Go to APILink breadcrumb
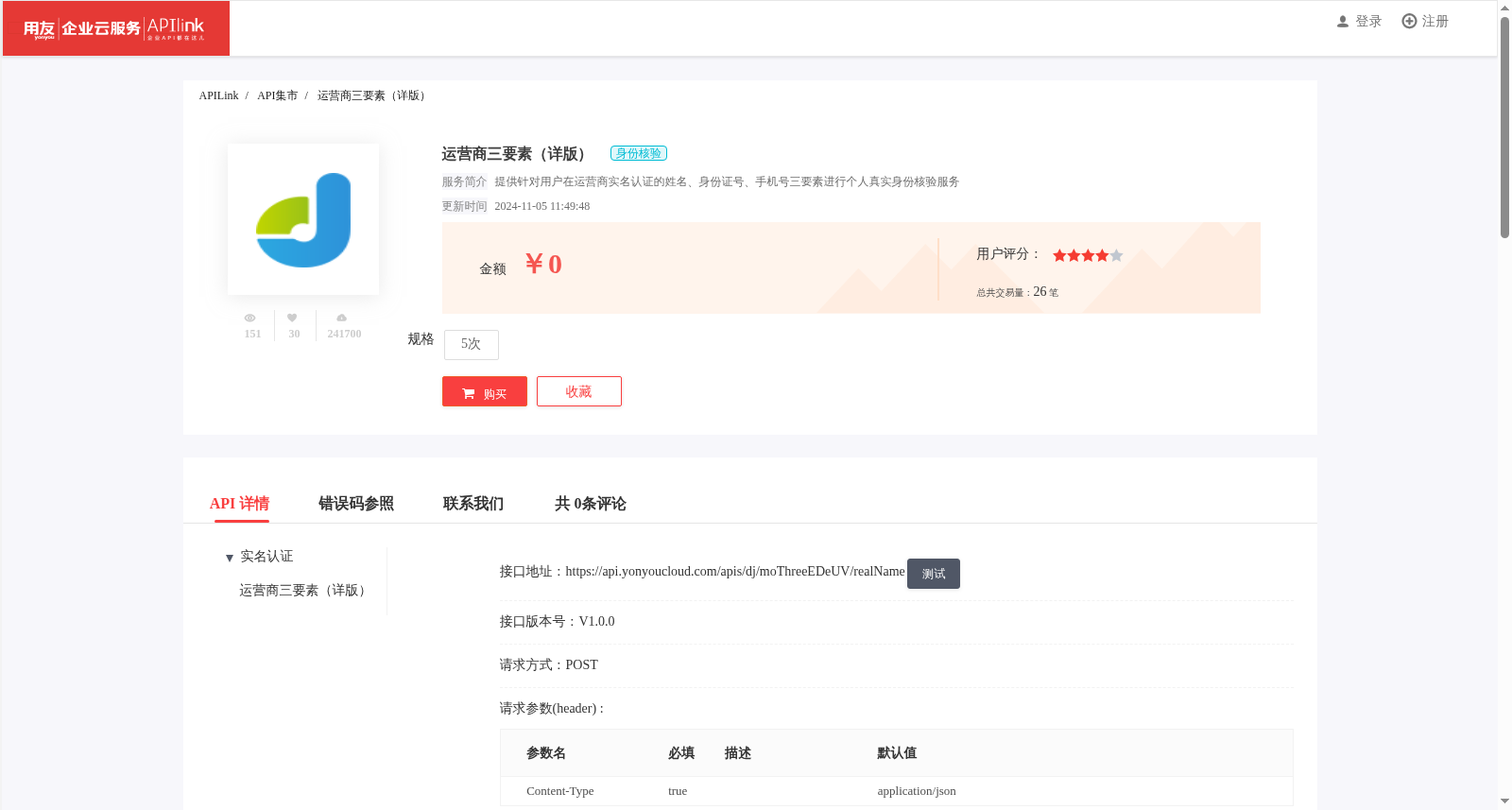 [x=218, y=95]
